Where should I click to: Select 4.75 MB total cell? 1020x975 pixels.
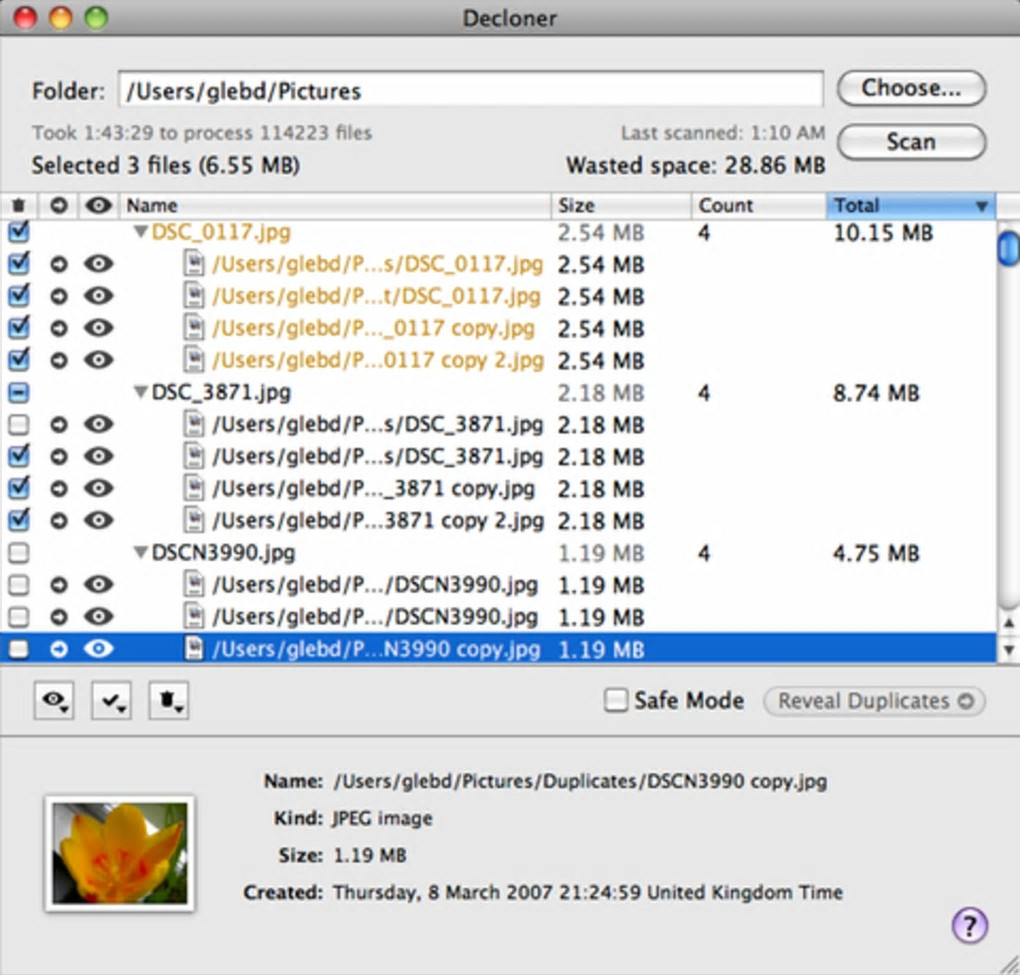click(x=876, y=554)
